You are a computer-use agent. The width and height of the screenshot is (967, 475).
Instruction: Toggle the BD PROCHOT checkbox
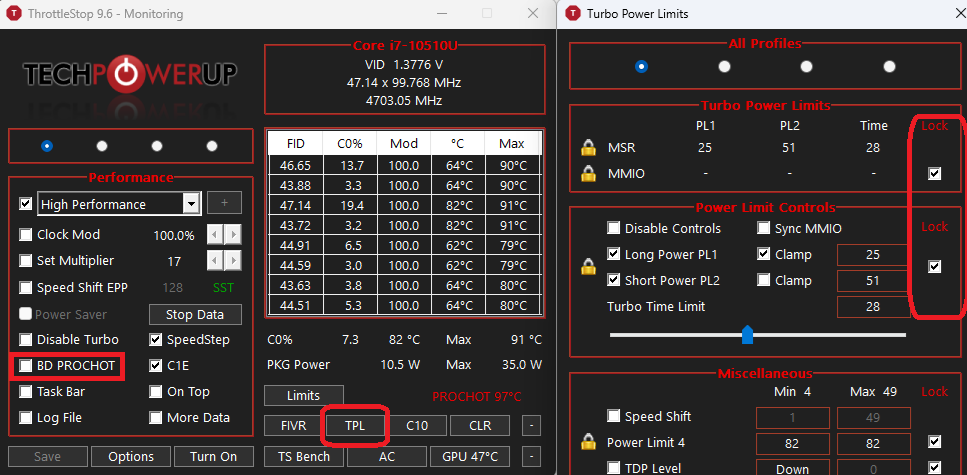pos(25,366)
